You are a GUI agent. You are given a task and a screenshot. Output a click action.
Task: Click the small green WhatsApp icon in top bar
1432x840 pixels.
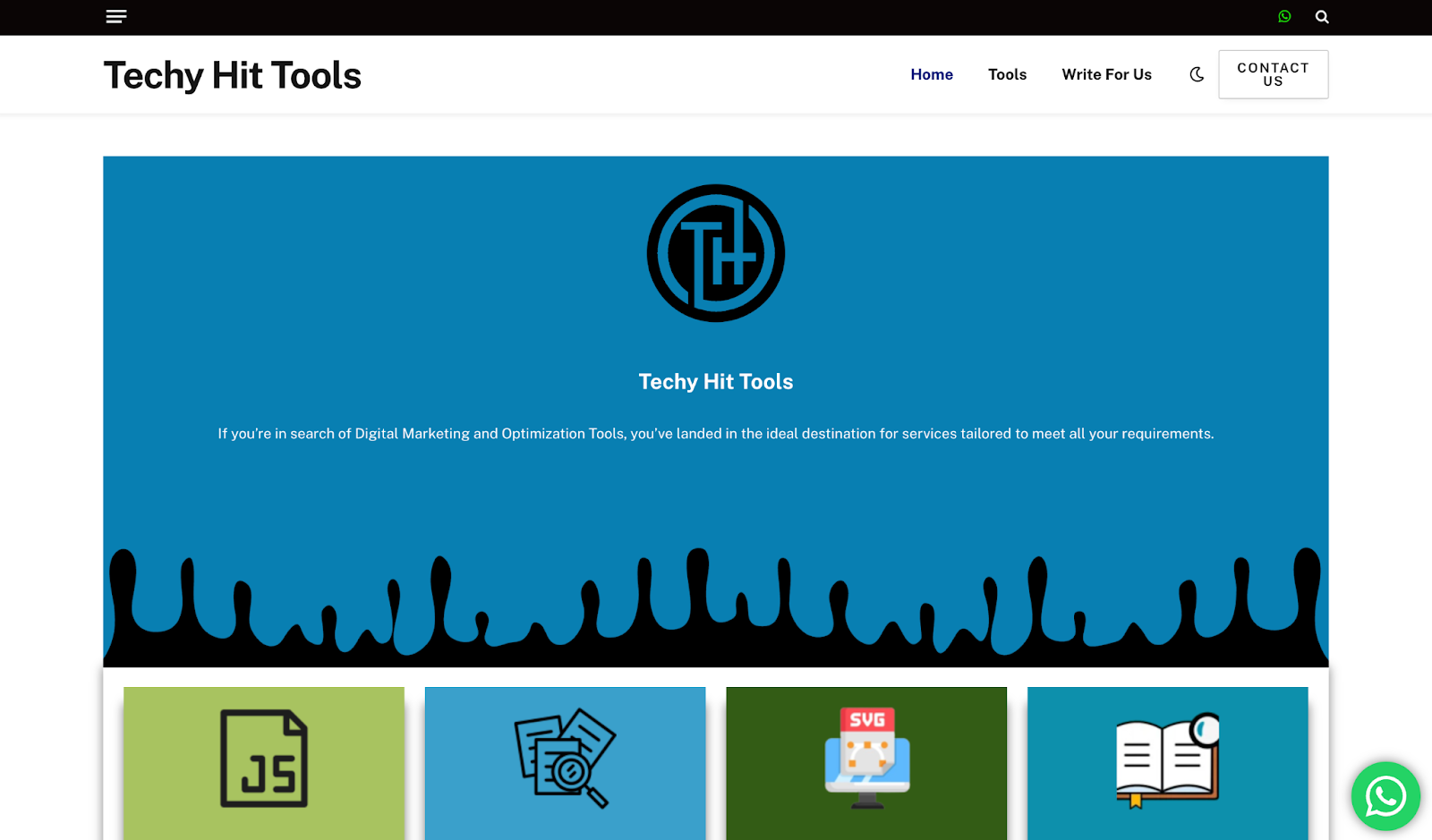1284,16
